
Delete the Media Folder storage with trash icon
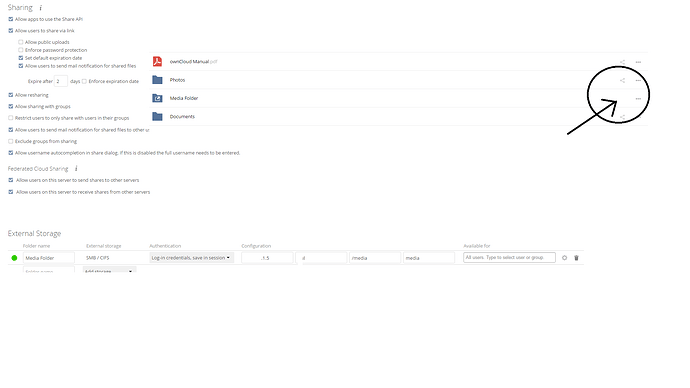(576, 258)
